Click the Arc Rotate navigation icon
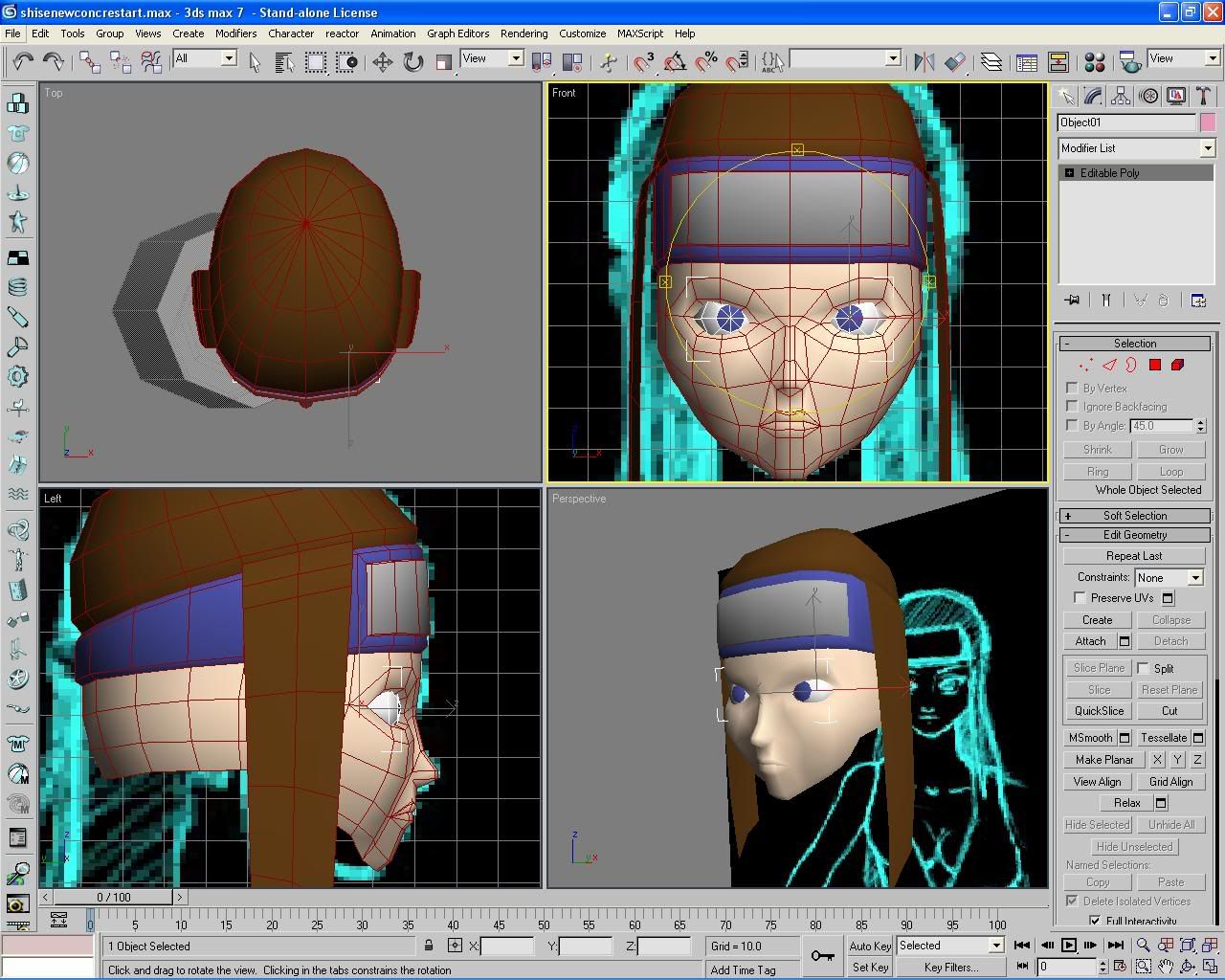 coord(1188,967)
